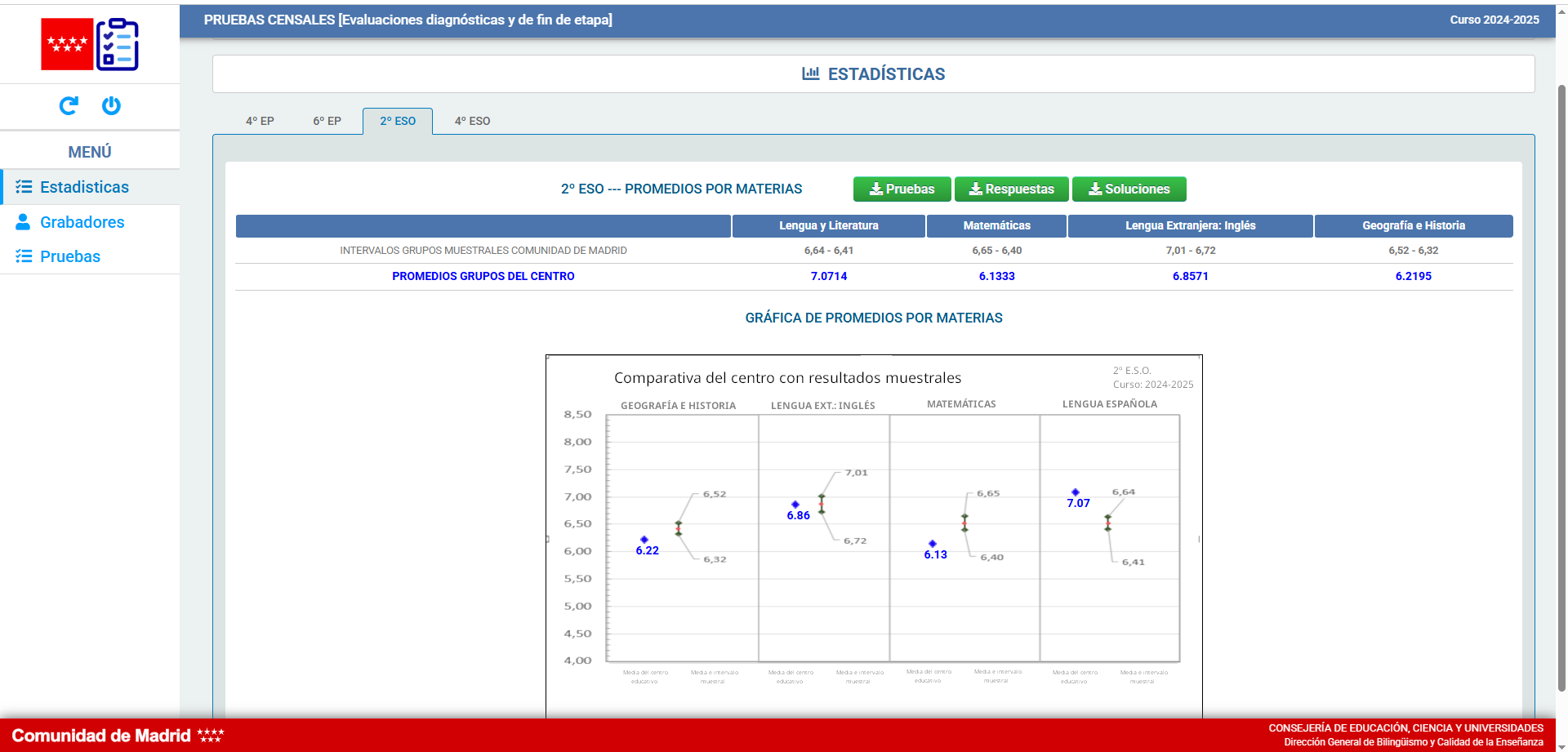Click the user icon next to Grabadores

[x=24, y=222]
